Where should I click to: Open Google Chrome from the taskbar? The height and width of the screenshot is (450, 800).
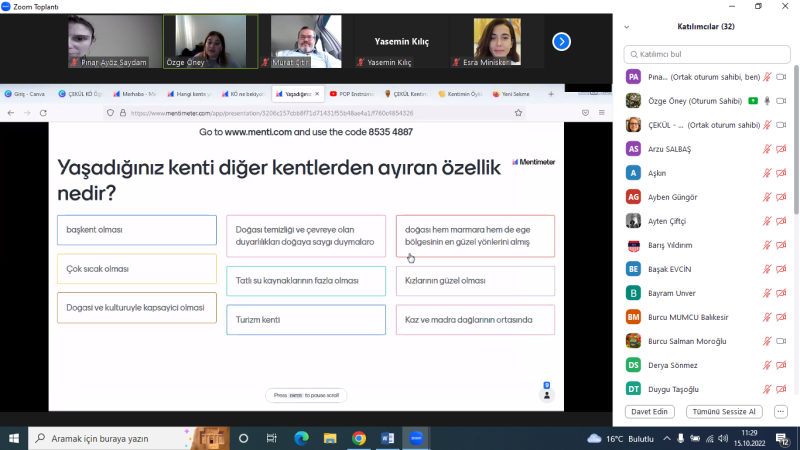(x=359, y=438)
